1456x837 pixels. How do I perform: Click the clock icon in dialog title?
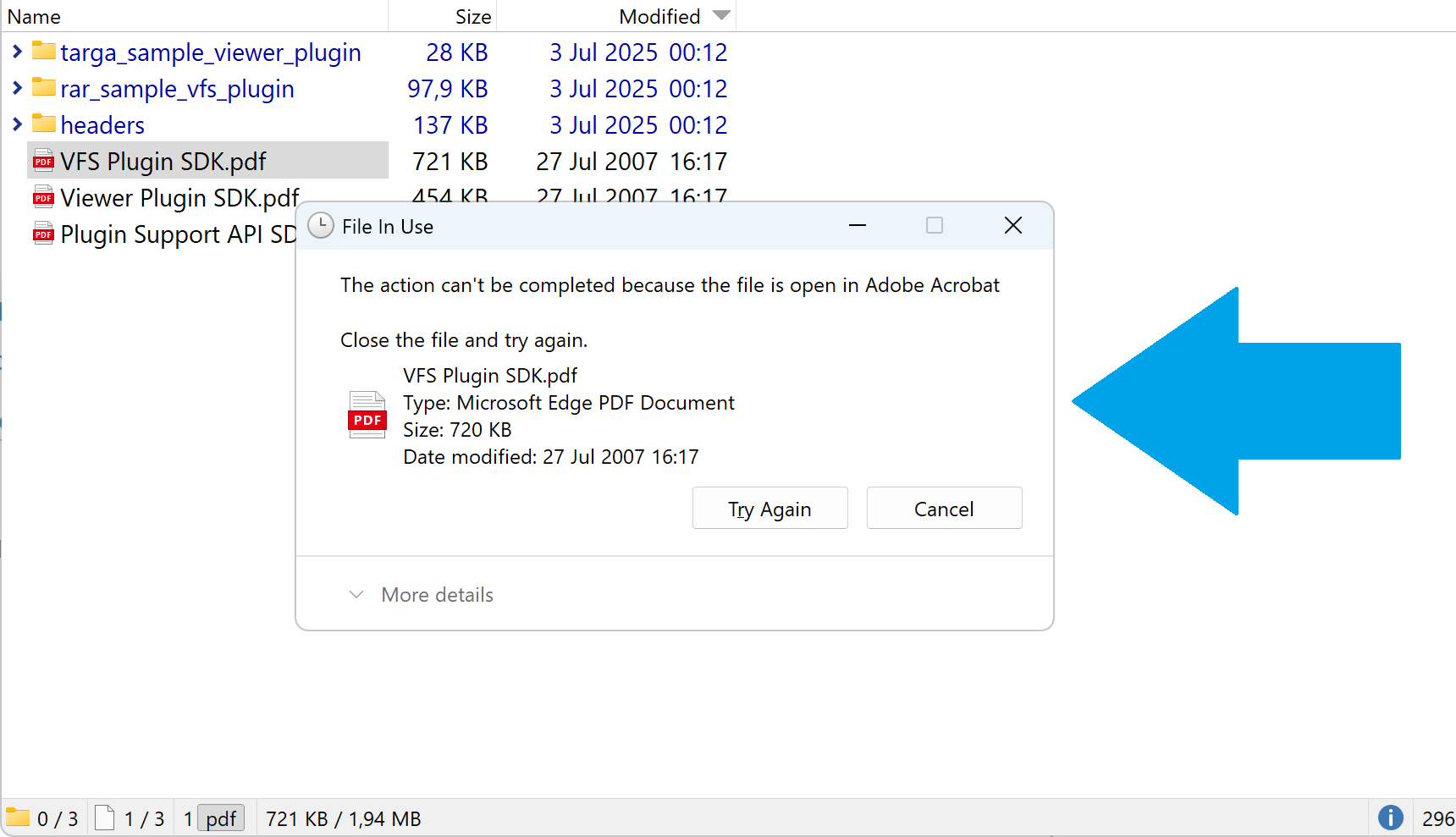point(321,226)
